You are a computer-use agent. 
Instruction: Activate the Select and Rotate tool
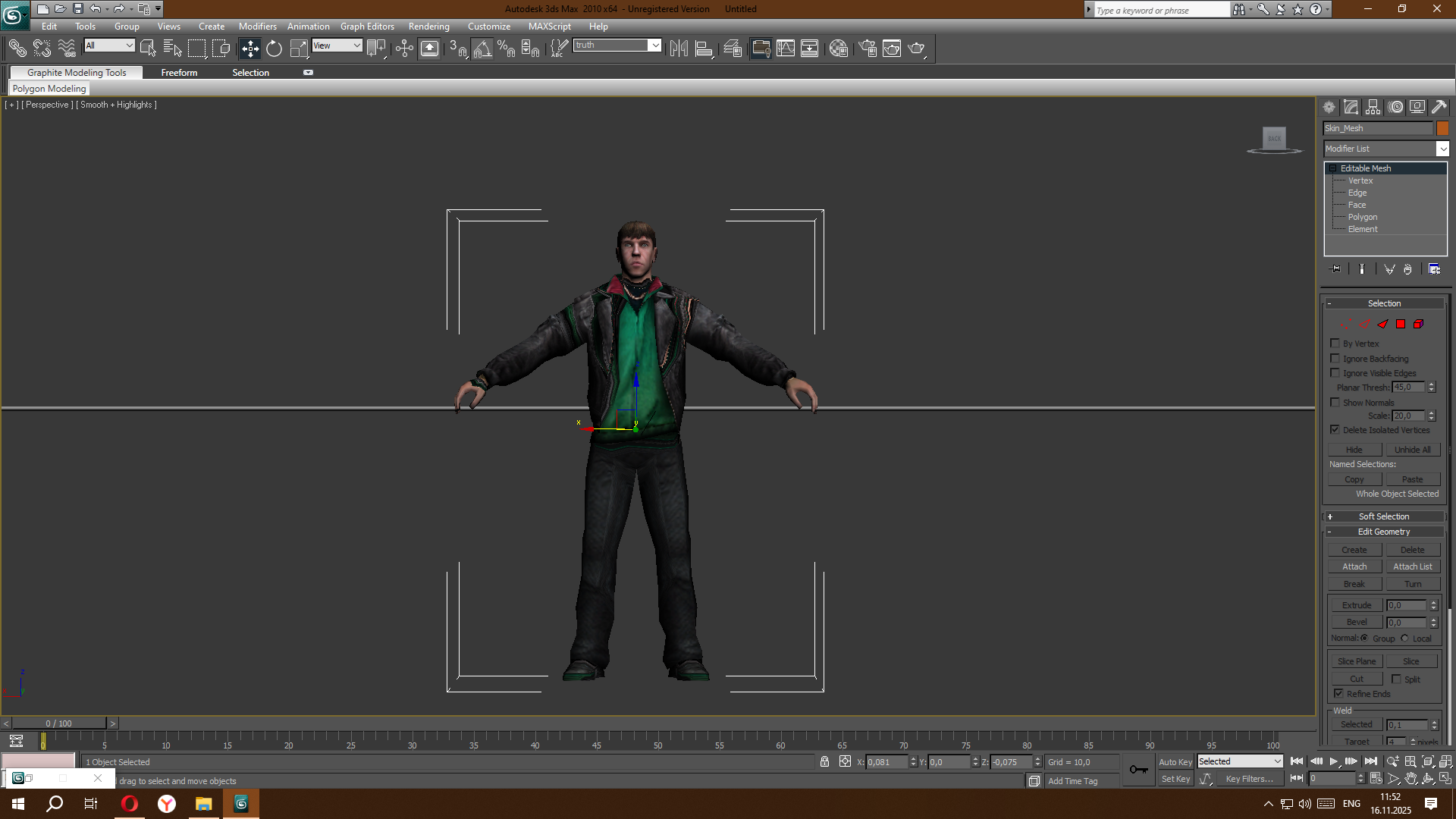click(x=274, y=49)
